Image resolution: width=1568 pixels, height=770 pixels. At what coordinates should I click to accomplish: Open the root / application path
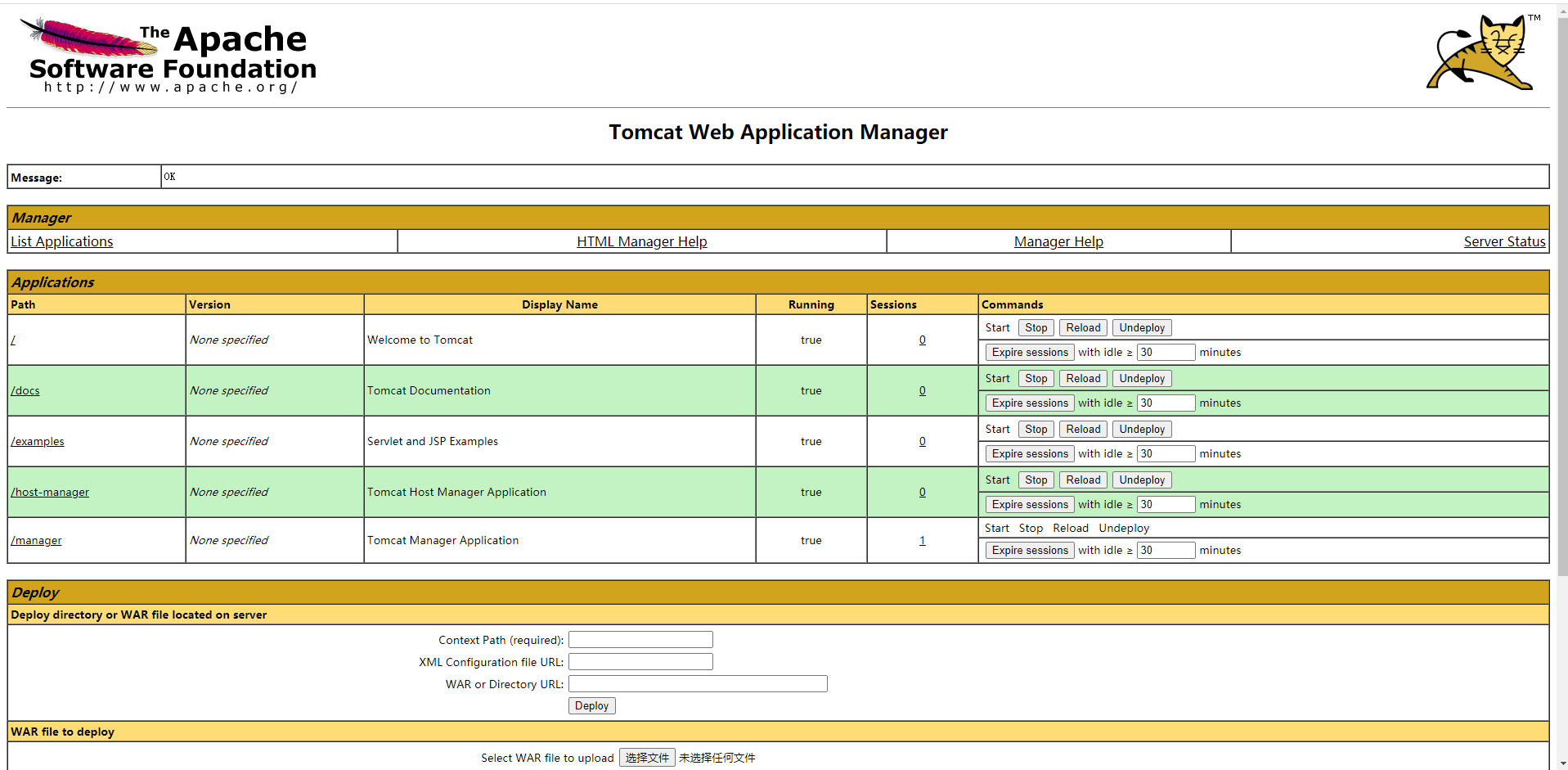(x=13, y=340)
